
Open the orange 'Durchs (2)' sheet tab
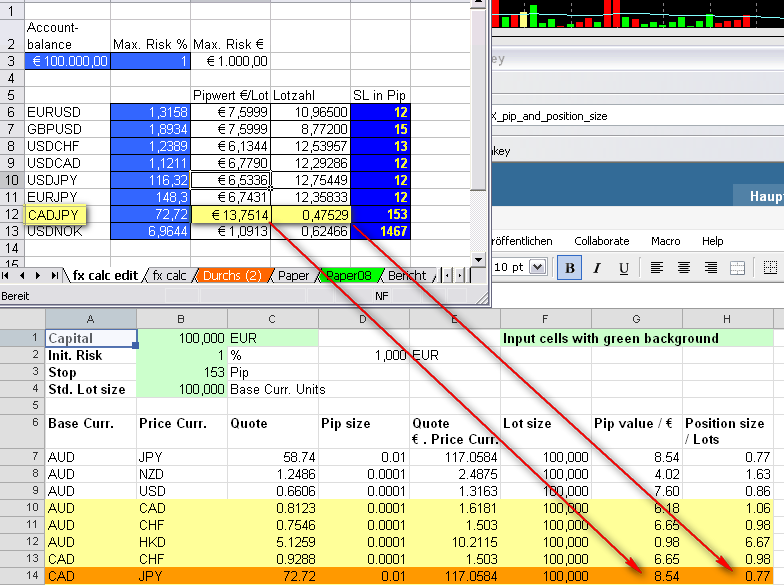point(232,276)
